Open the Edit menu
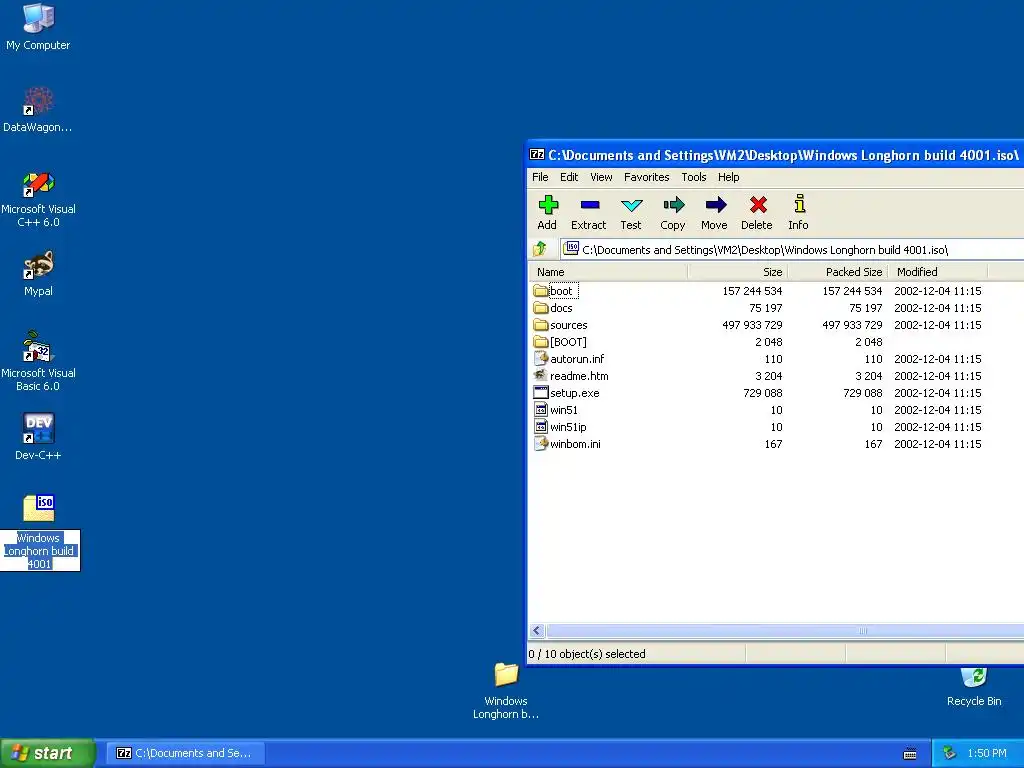1024x768 pixels. (x=569, y=177)
